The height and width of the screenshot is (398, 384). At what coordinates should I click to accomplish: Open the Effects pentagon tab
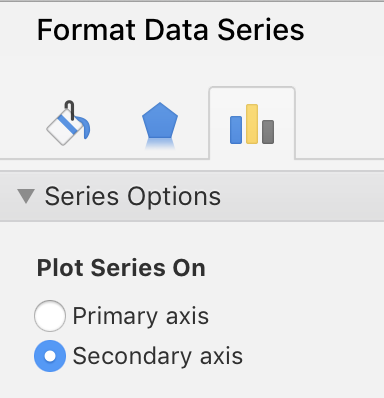[x=160, y=125]
